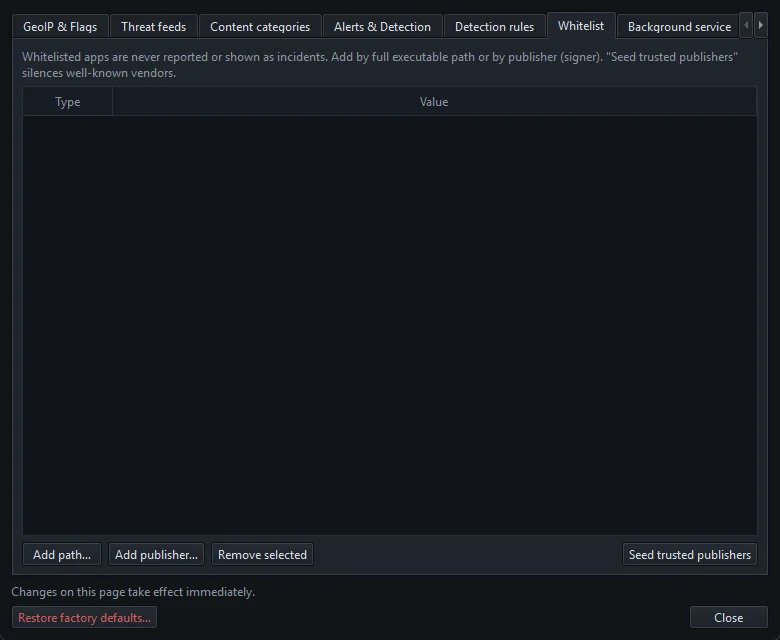Go to the Alerts & Detection tab
Viewport: 780px width, 640px height.
pyautogui.click(x=382, y=26)
